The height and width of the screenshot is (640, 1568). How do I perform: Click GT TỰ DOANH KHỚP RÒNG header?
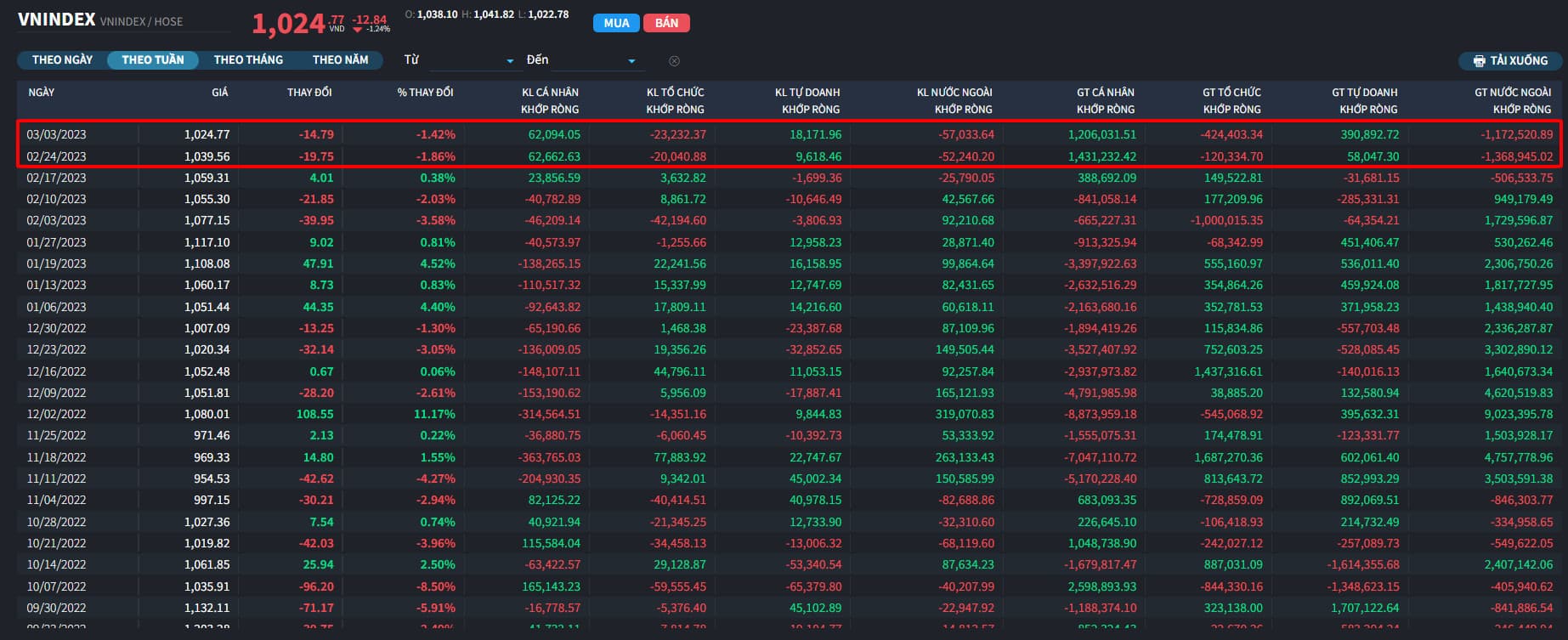tap(1364, 100)
